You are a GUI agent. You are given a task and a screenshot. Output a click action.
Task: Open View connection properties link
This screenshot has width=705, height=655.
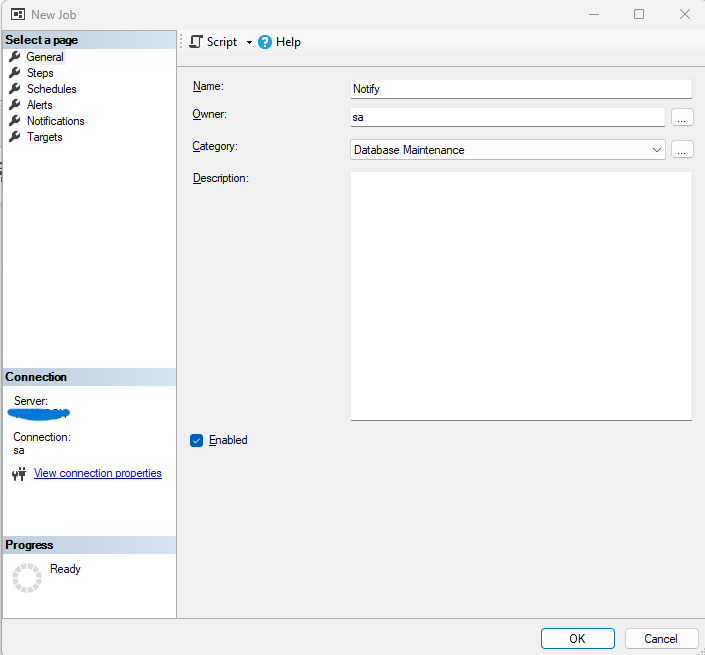(x=97, y=473)
